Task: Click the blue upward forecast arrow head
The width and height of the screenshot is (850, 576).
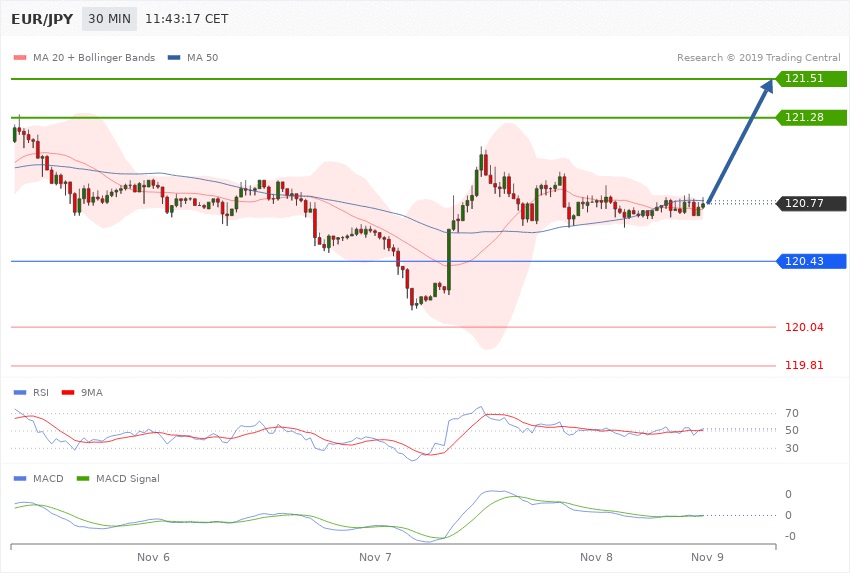Action: [x=767, y=91]
